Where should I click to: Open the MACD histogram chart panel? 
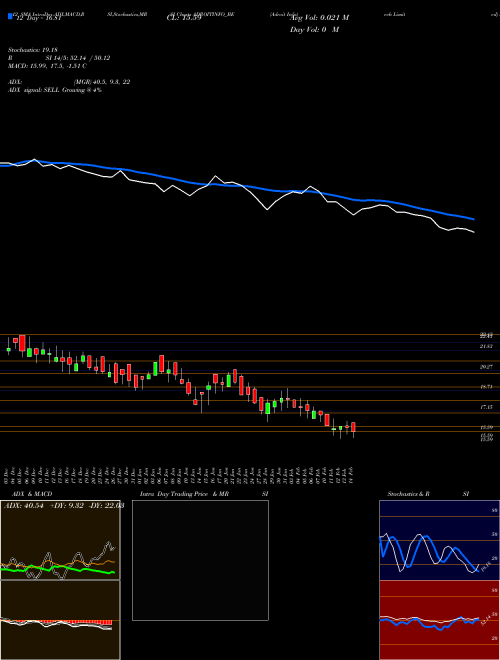[x=60, y=620]
